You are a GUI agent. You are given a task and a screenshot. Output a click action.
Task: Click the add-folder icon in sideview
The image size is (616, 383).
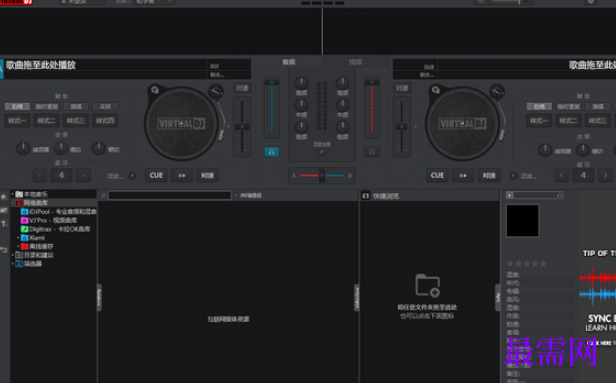427,286
